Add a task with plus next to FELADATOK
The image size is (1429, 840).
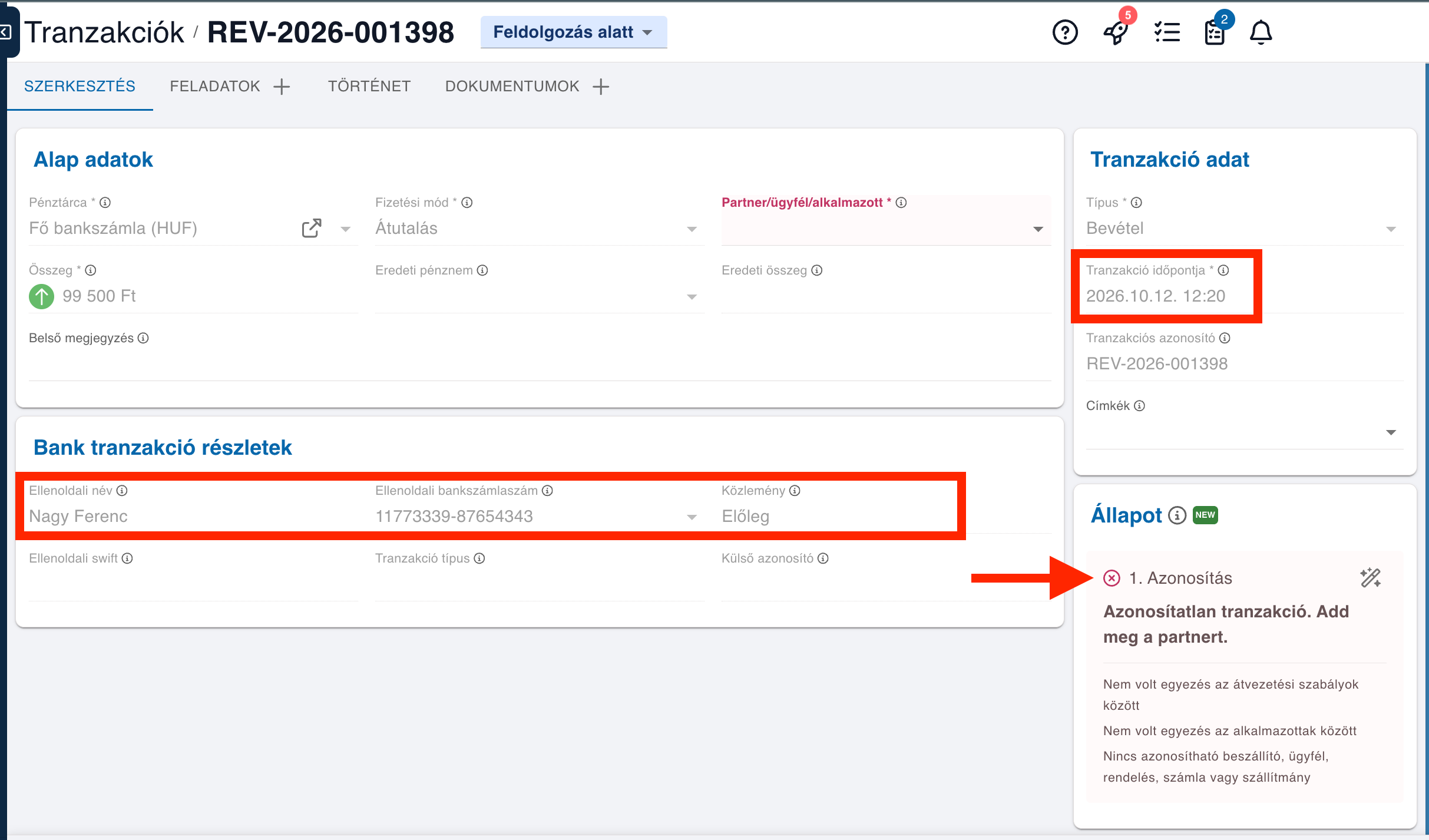(282, 87)
